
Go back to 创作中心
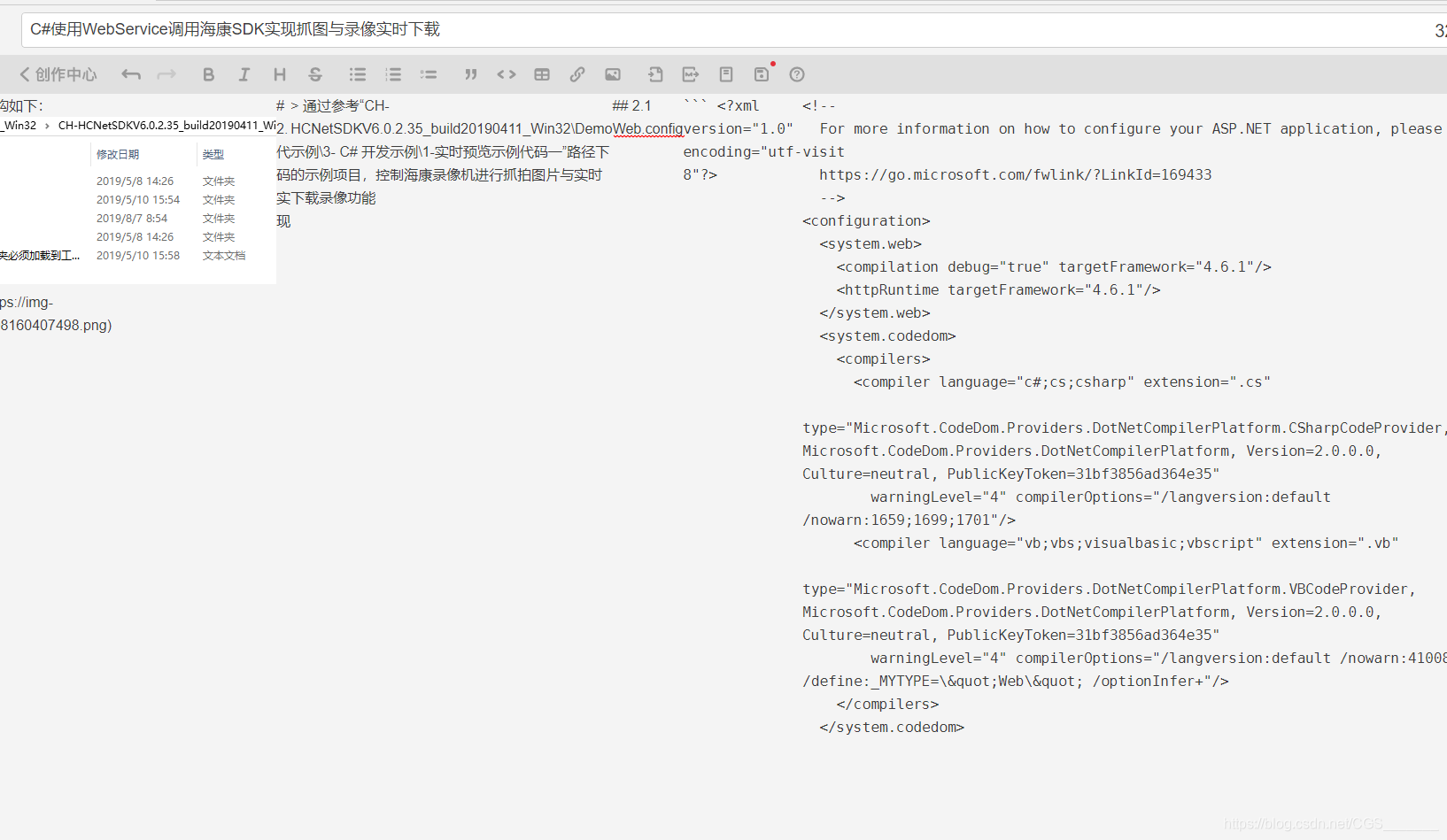coord(58,74)
